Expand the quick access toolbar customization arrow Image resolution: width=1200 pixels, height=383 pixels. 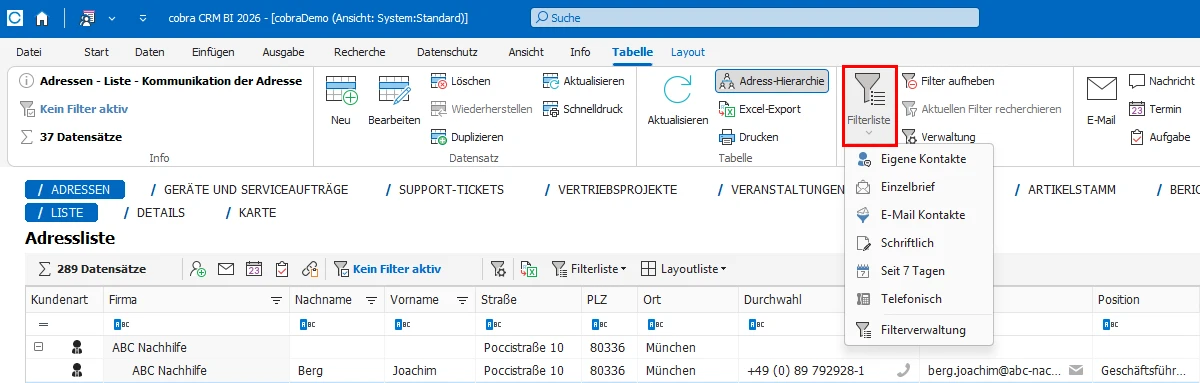point(144,17)
